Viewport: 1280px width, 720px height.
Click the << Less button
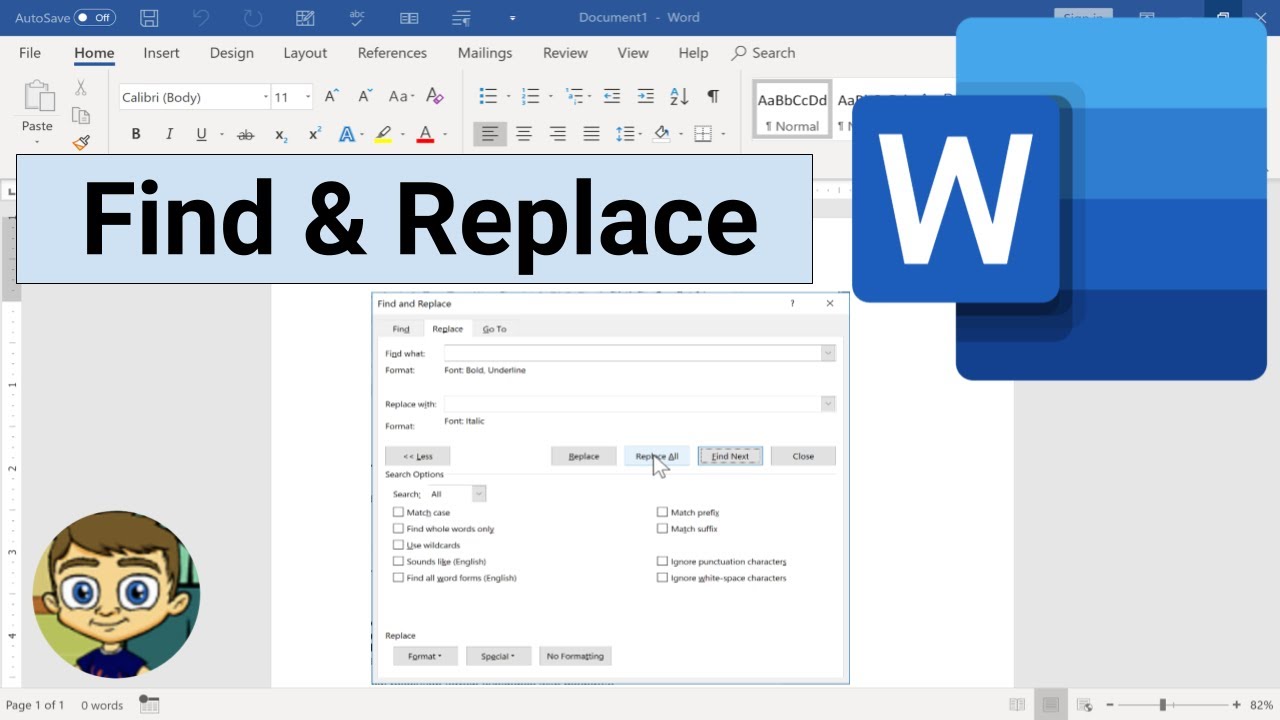(418, 456)
